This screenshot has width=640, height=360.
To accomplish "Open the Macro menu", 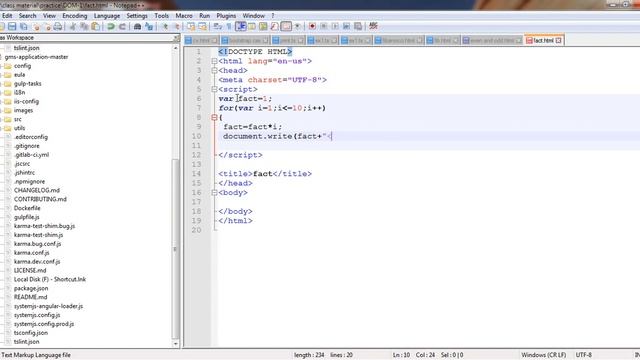I will [x=184, y=16].
